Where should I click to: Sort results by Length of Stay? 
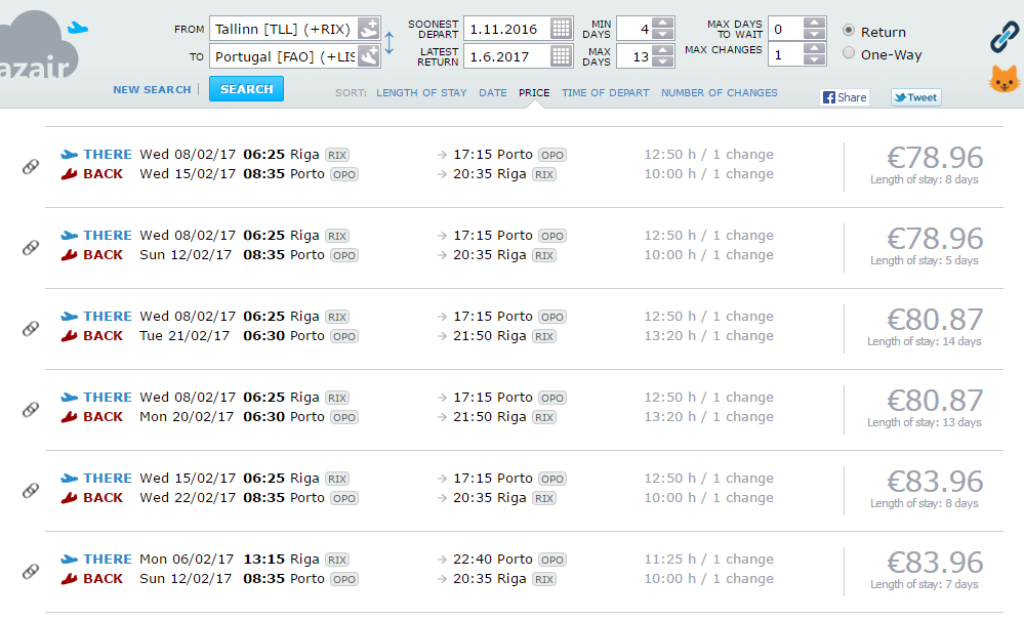[422, 93]
